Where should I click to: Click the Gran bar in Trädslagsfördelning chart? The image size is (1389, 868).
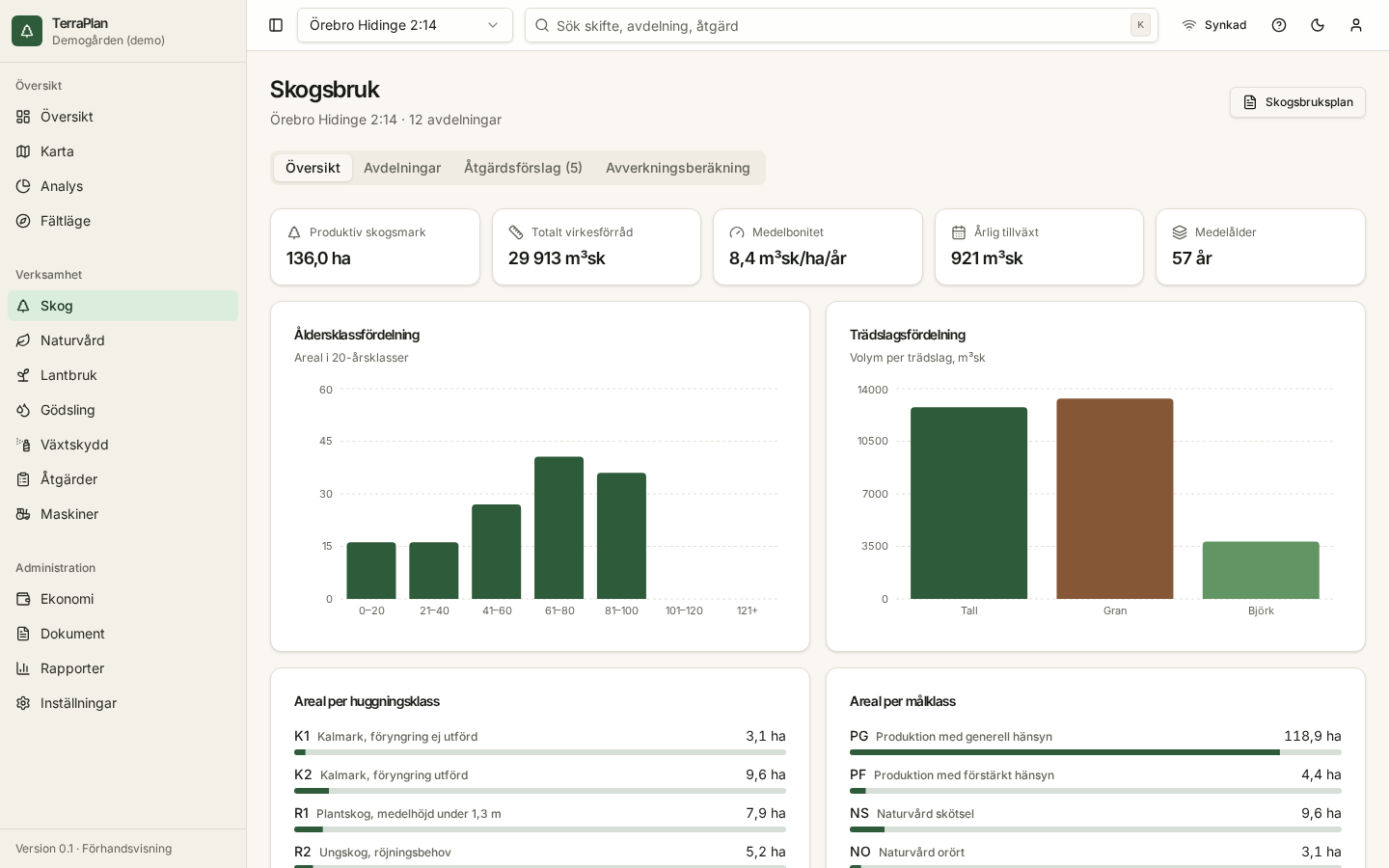[x=1115, y=499]
